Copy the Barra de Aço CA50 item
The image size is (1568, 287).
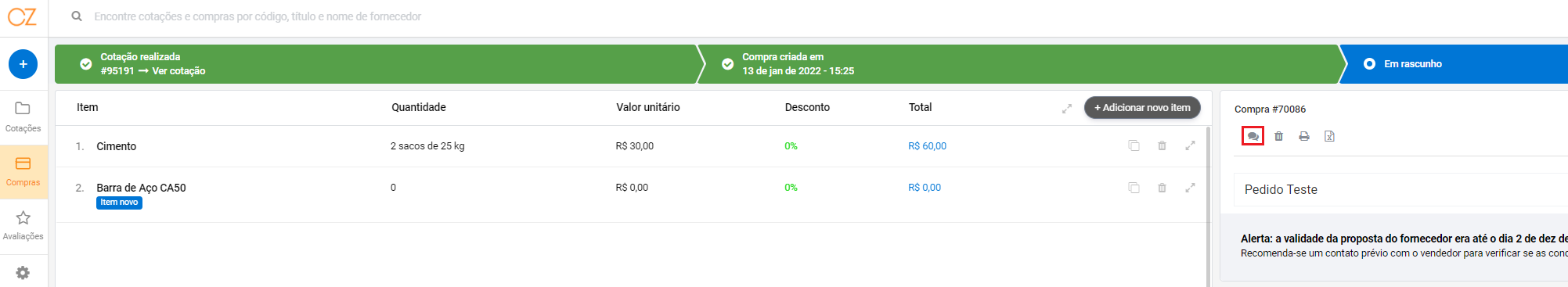(1134, 188)
